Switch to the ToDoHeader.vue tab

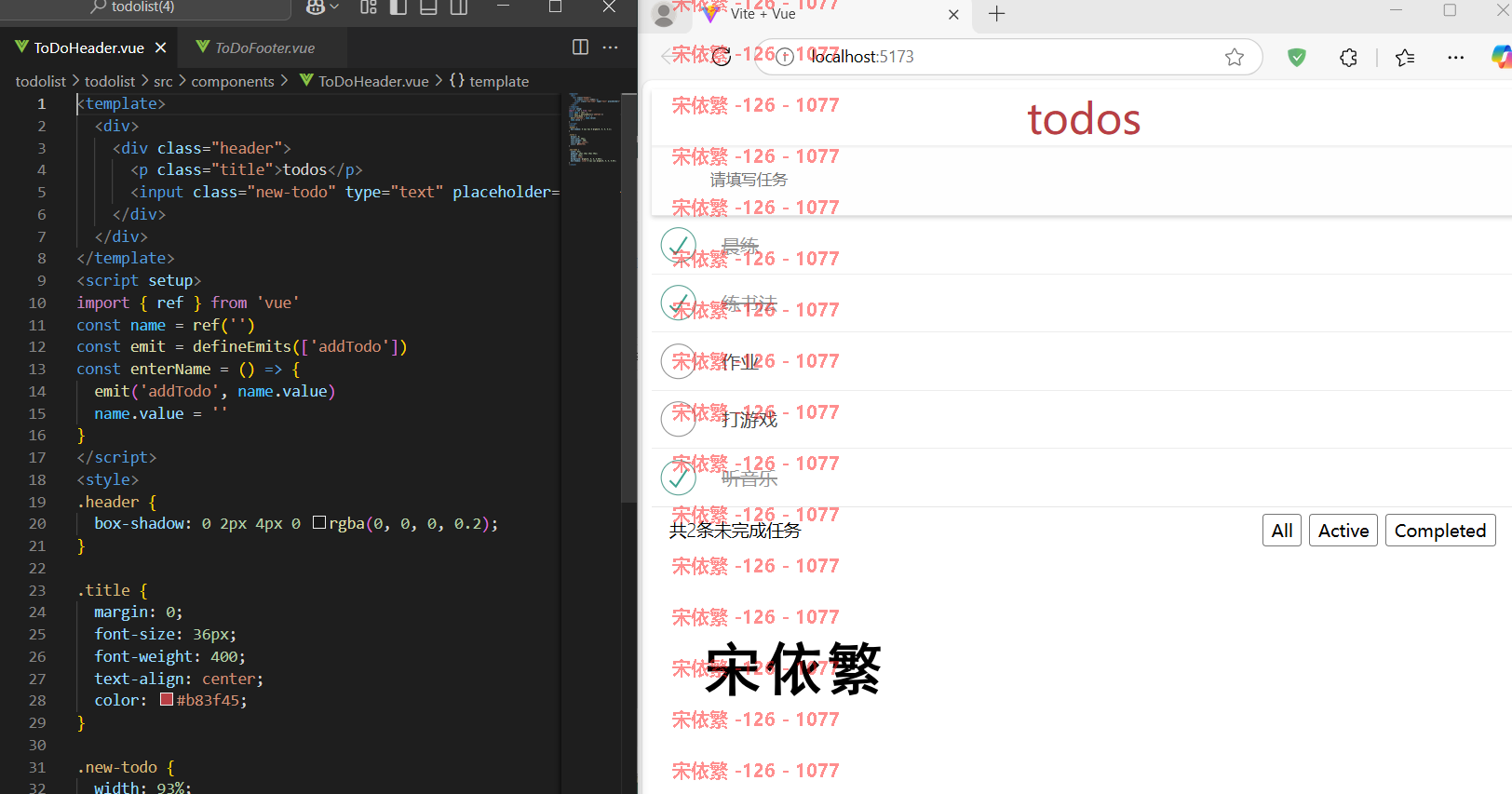[x=88, y=47]
